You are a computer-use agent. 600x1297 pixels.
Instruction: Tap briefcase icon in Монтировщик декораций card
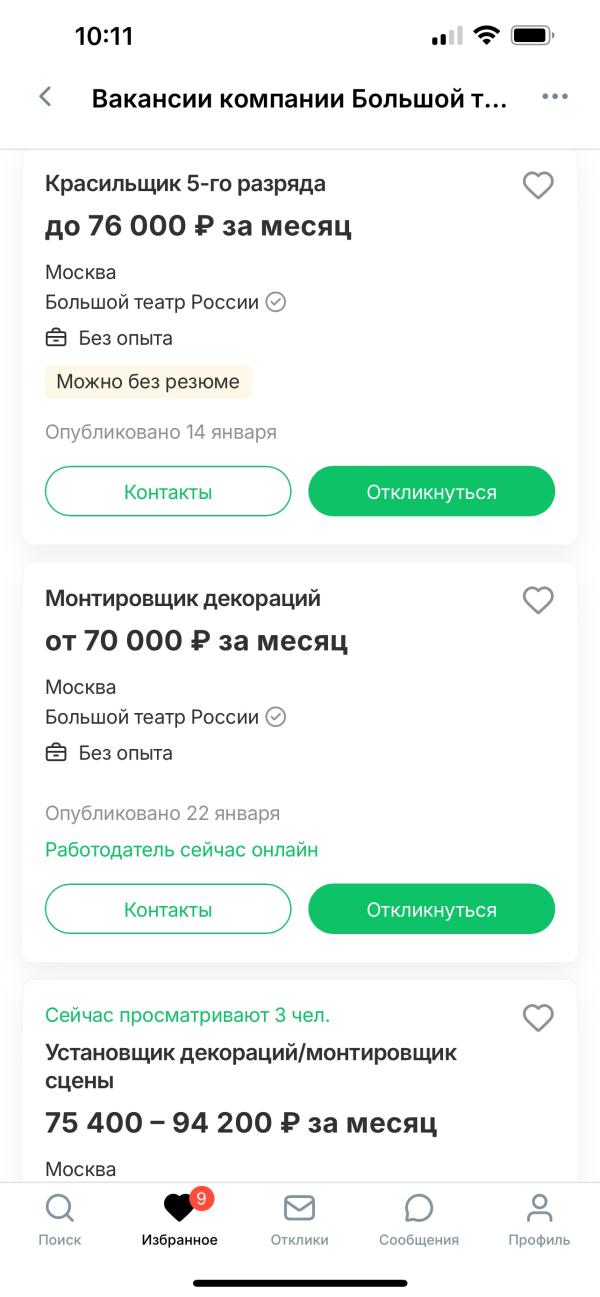[x=56, y=753]
